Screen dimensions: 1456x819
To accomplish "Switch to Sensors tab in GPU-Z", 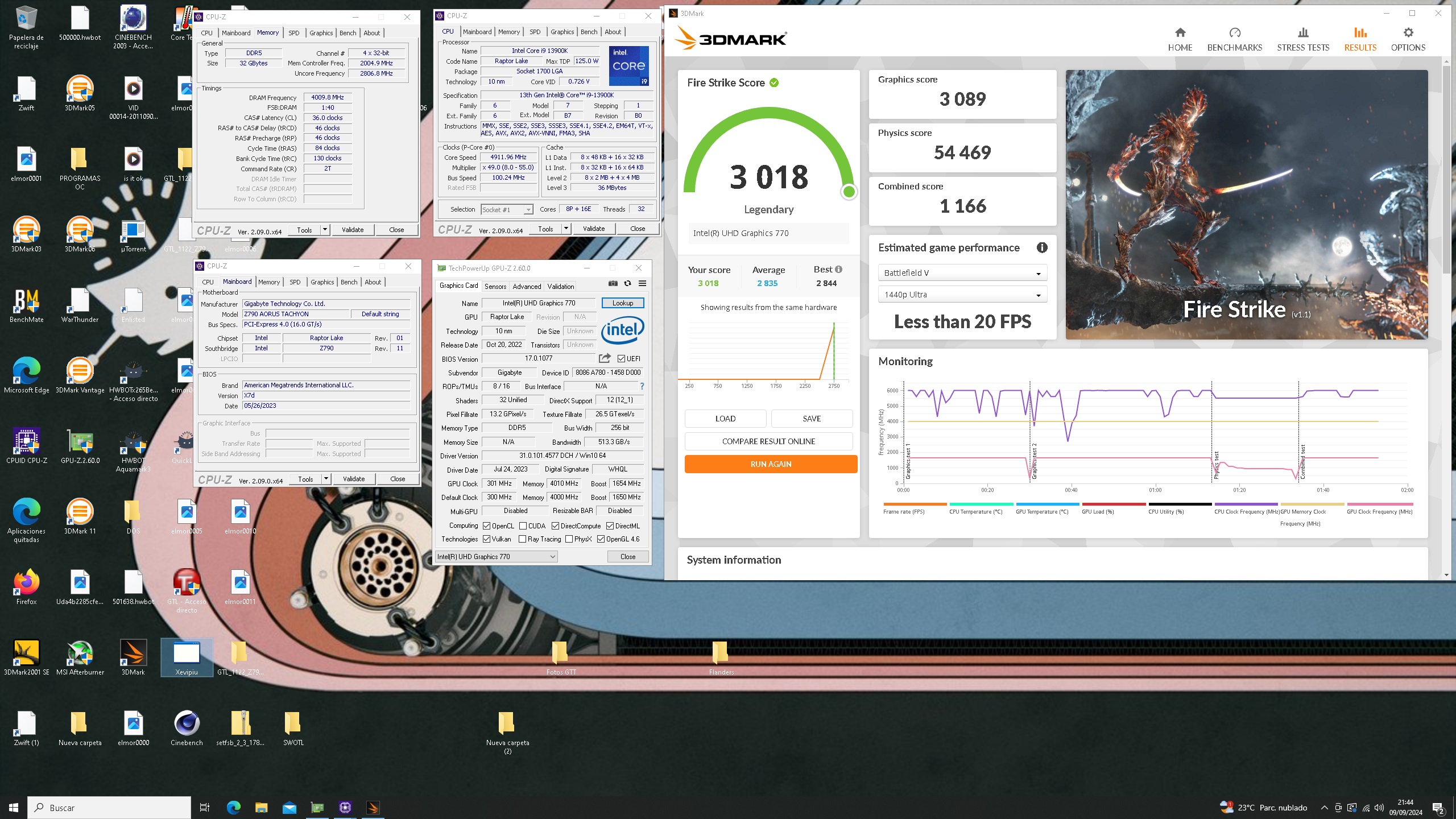I will pos(495,287).
